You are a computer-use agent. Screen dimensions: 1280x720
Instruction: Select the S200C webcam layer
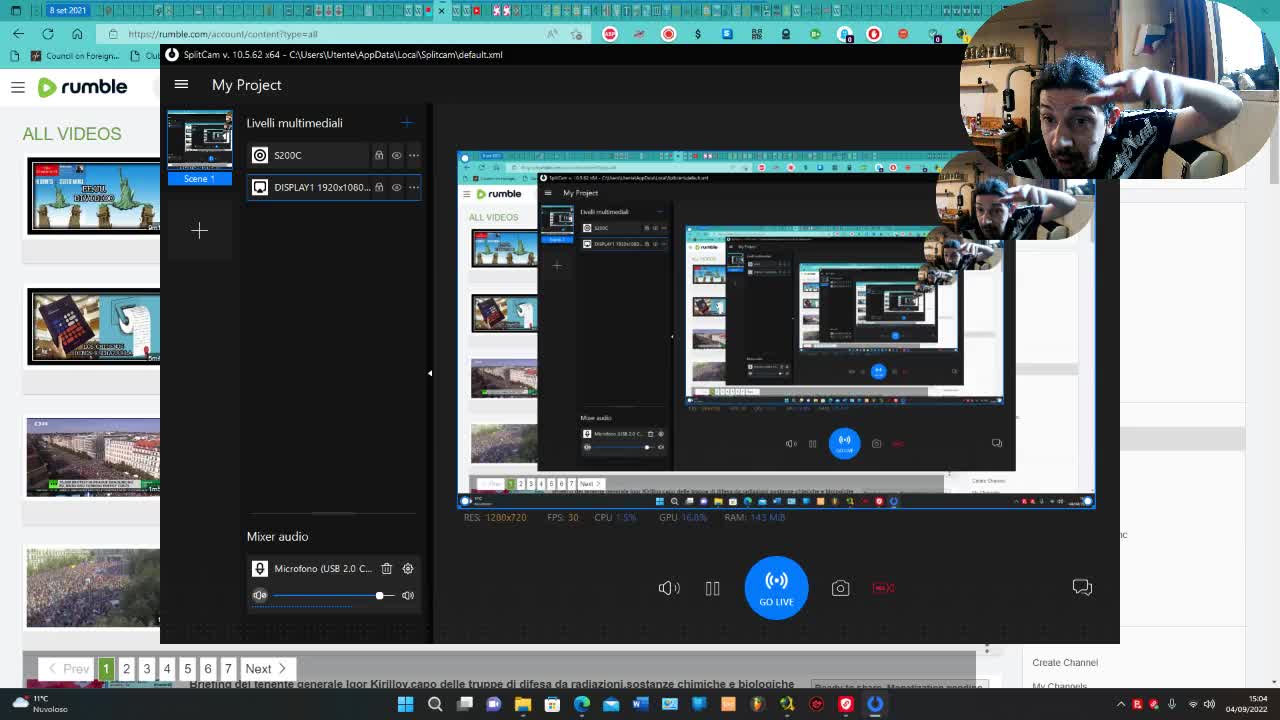pos(309,155)
